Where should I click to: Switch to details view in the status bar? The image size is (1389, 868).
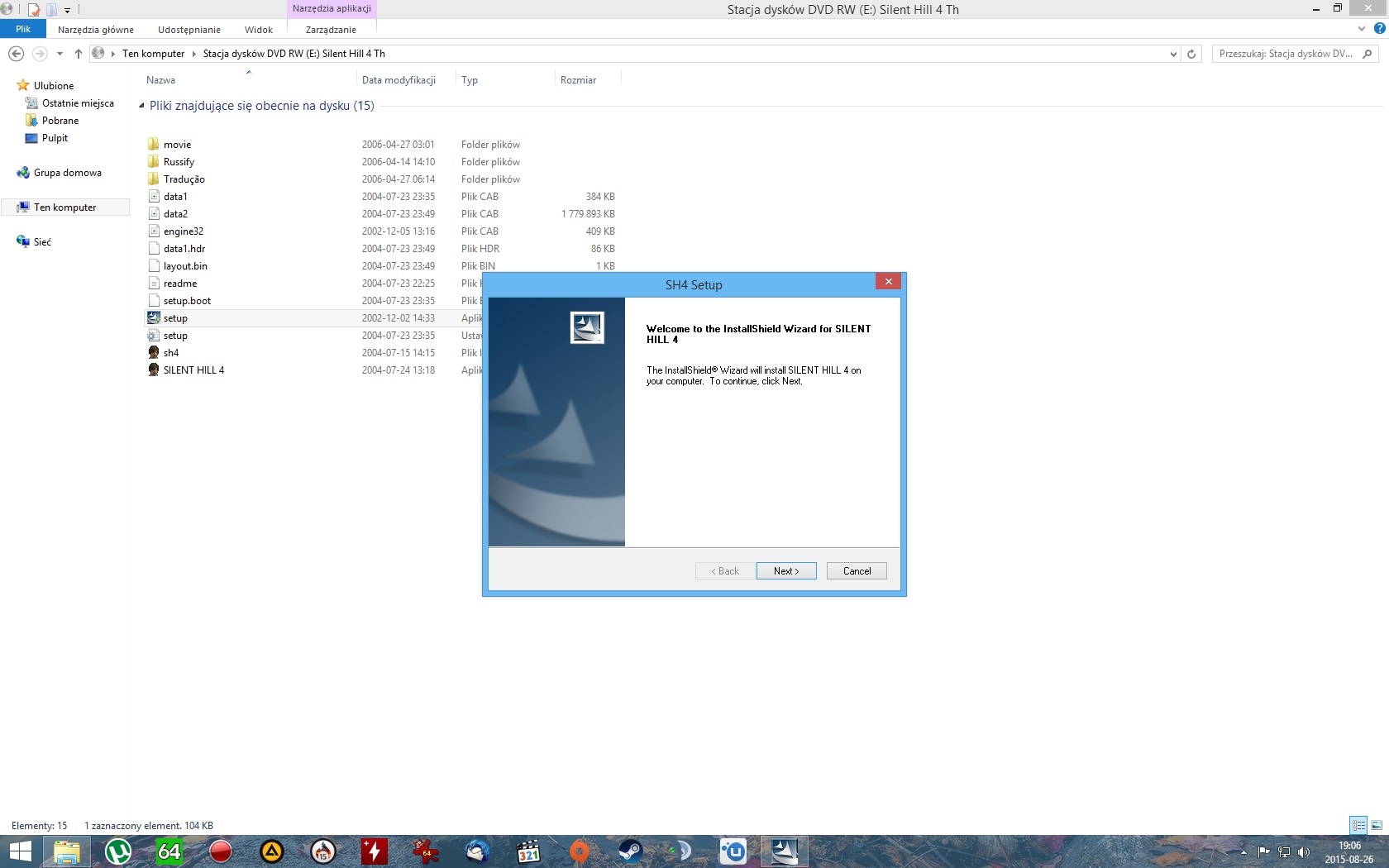point(1358,825)
